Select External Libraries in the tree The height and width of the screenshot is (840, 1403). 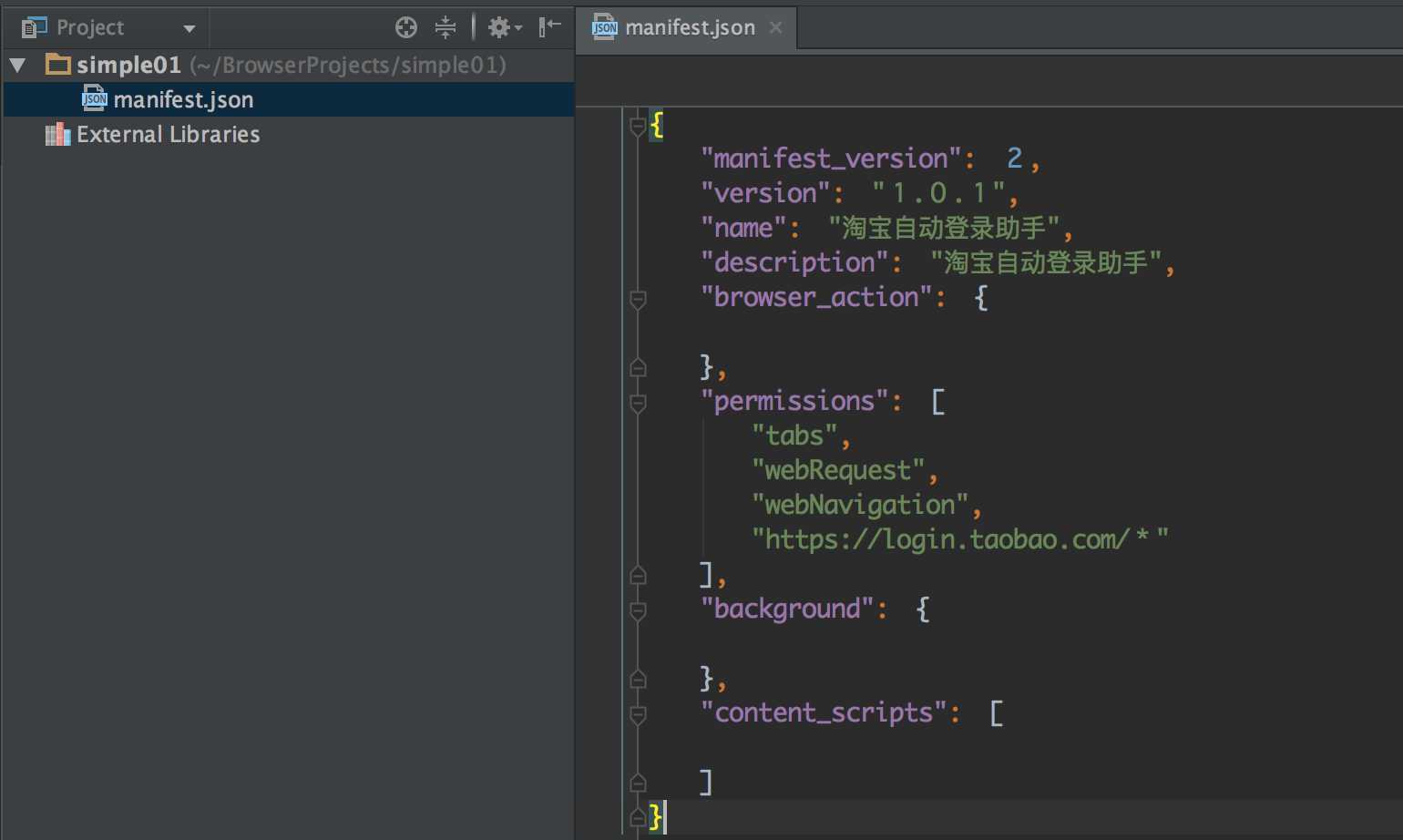click(x=168, y=134)
